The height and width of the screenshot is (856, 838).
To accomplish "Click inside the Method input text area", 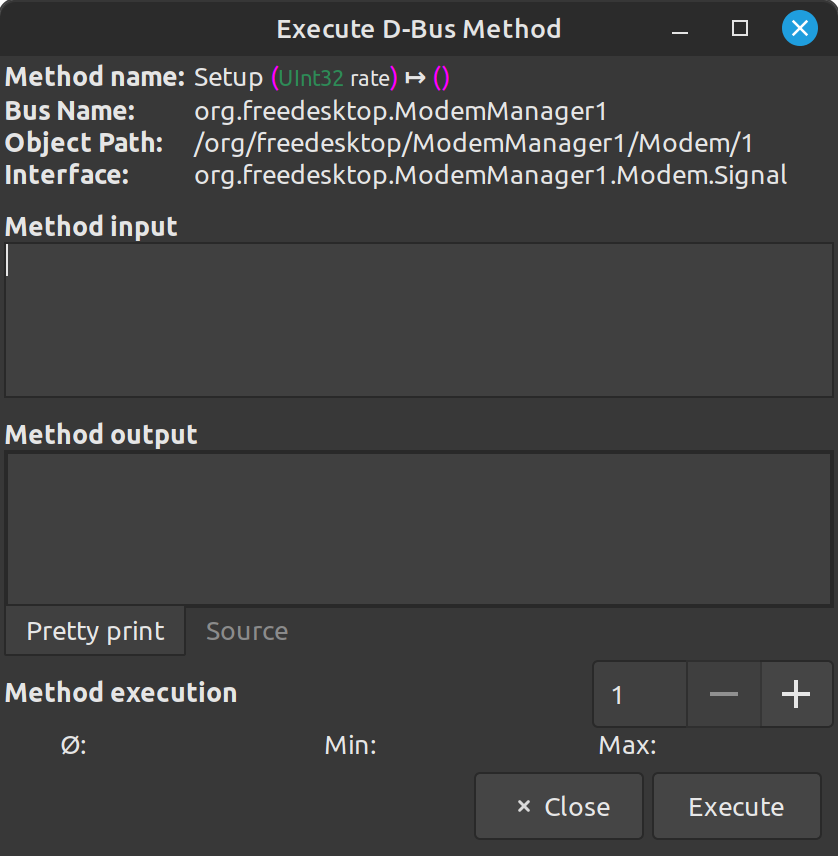I will pyautogui.click(x=420, y=318).
